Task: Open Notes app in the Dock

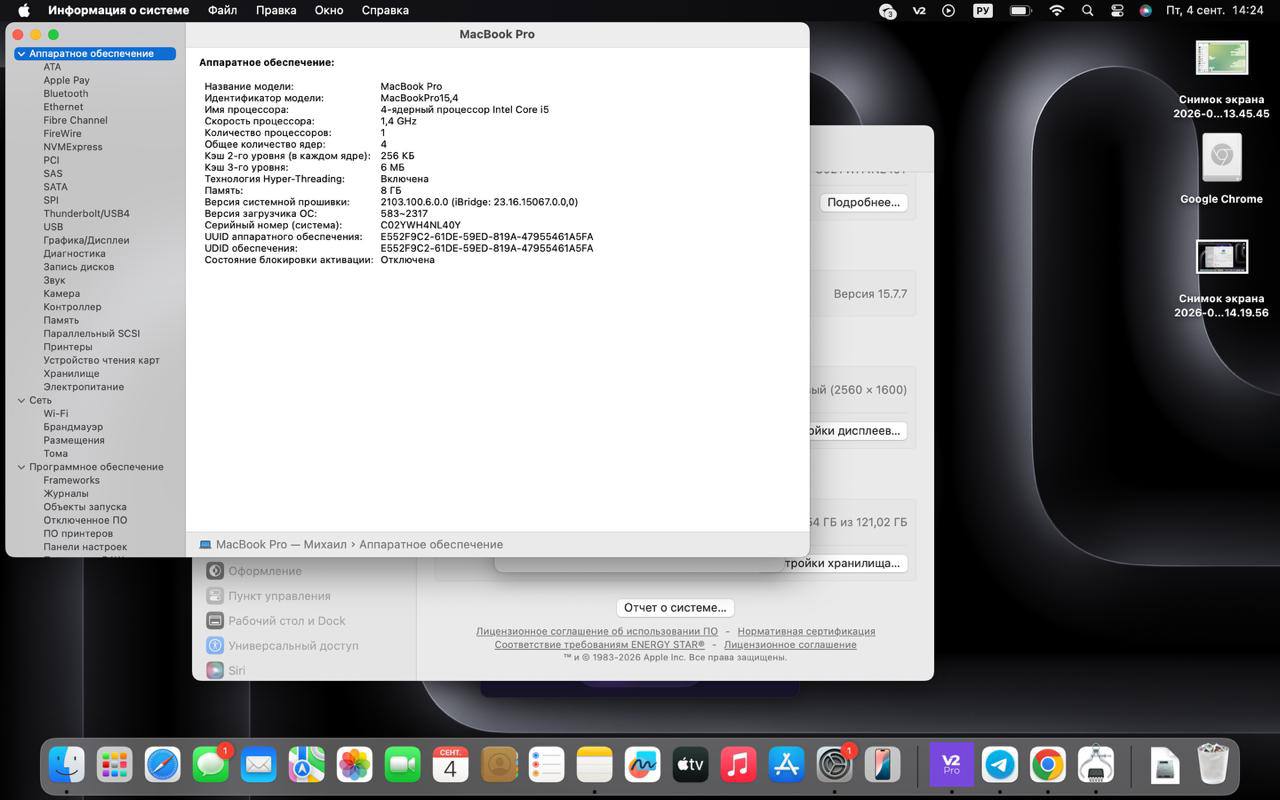Action: click(x=595, y=765)
